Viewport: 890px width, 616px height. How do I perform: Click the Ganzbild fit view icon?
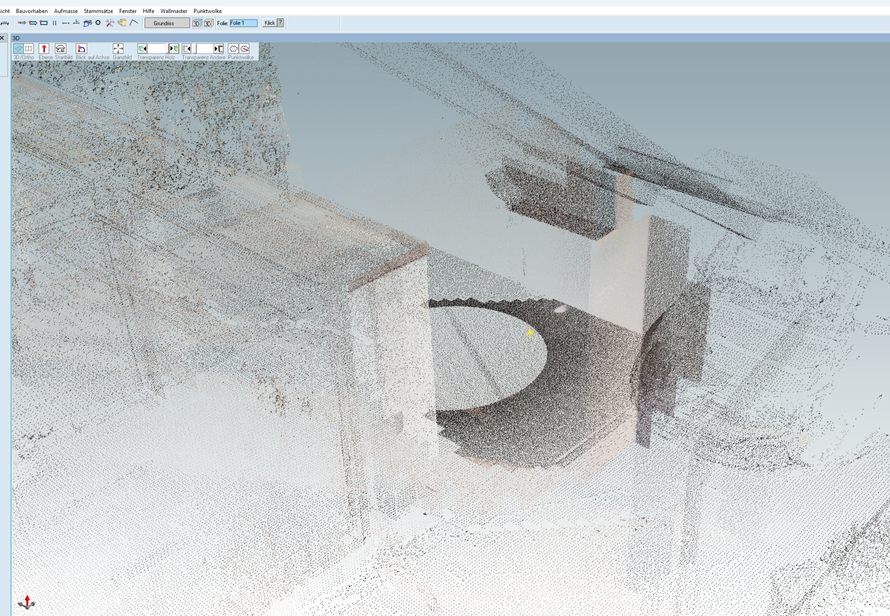click(x=118, y=48)
